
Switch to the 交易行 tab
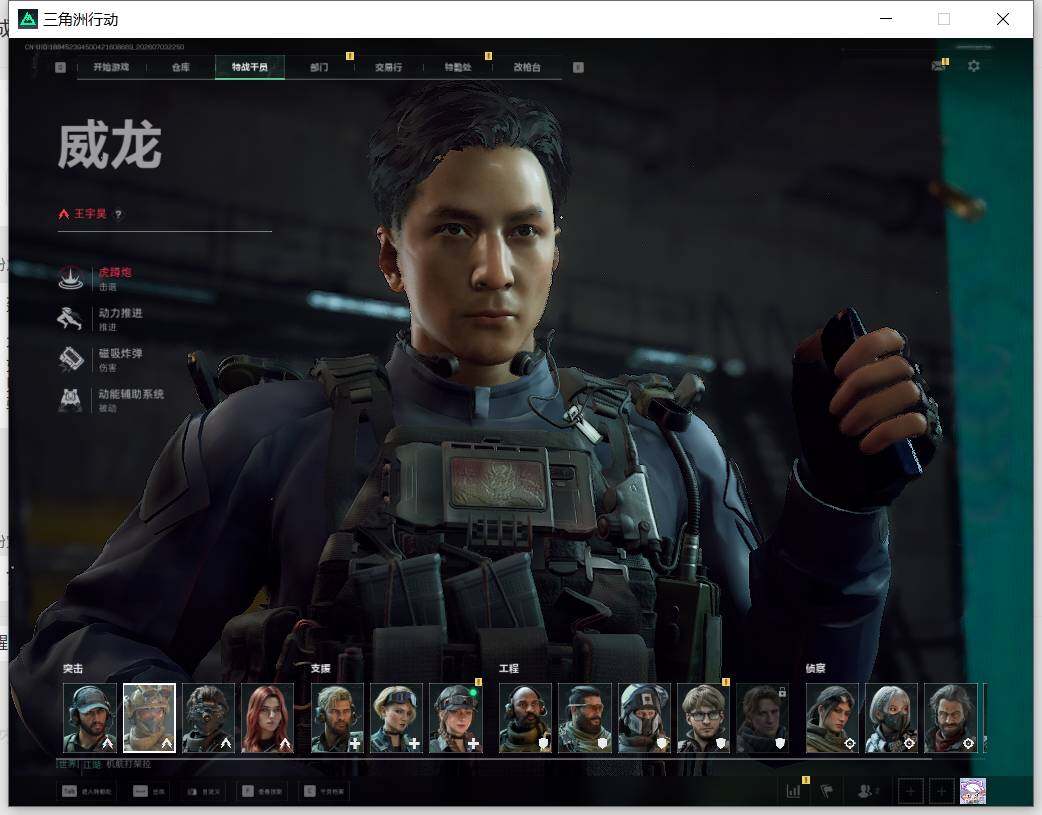[388, 67]
